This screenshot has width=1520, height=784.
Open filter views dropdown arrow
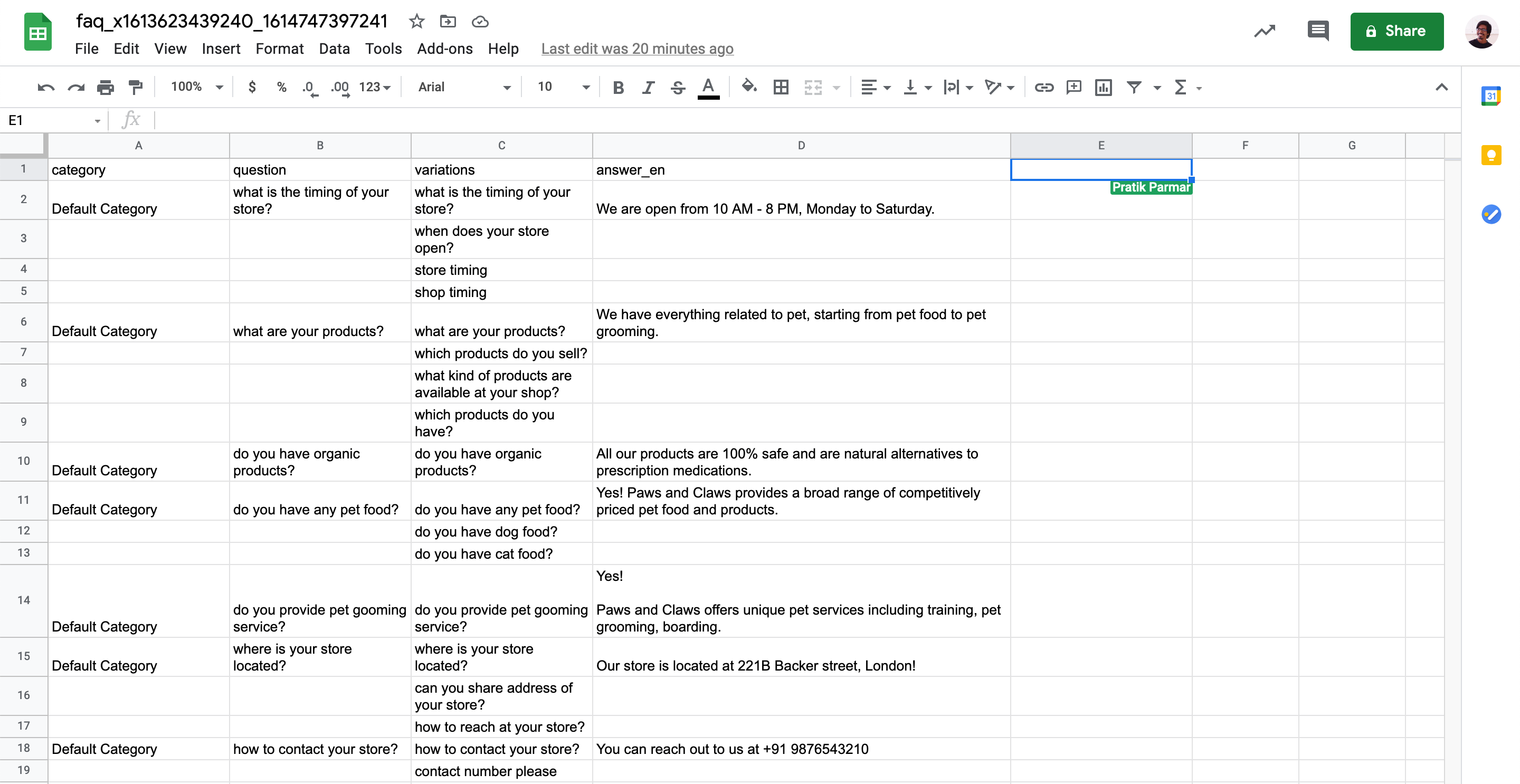click(1157, 88)
